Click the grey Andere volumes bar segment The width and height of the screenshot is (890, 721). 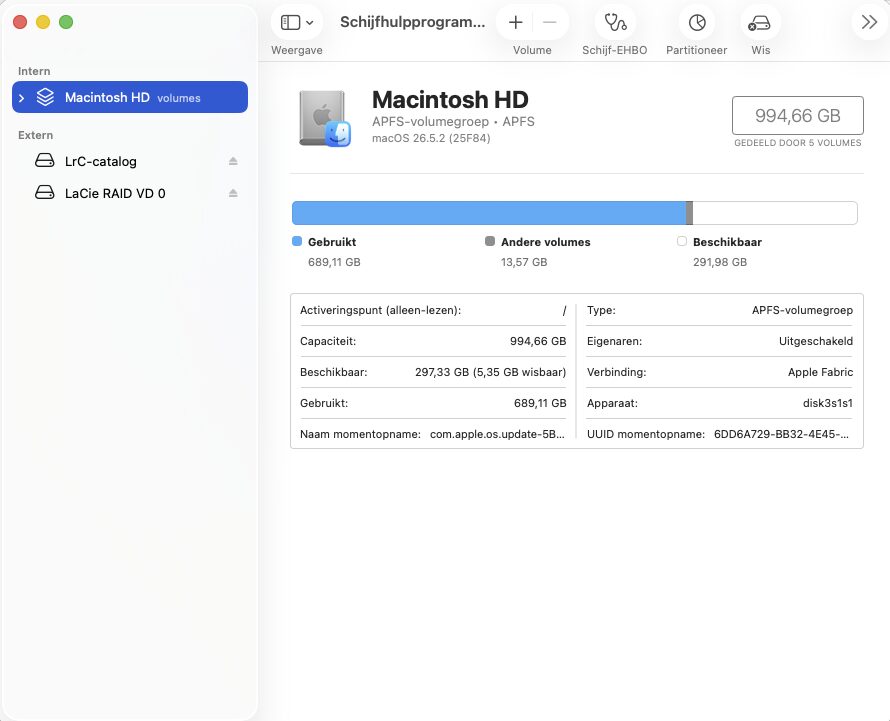689,213
